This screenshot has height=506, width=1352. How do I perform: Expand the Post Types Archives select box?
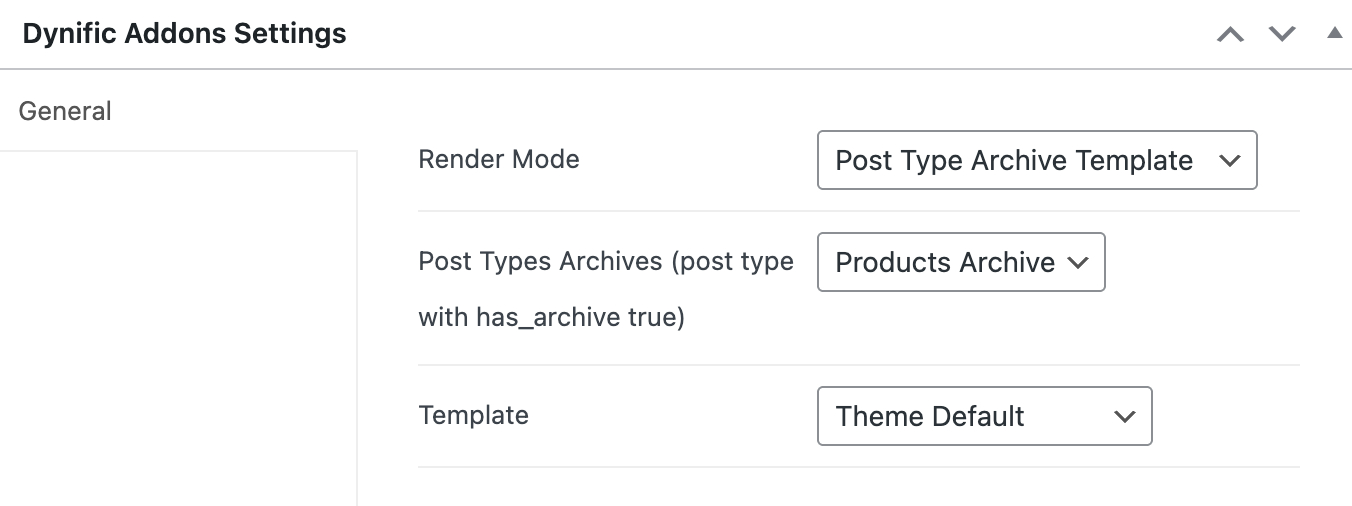click(960, 263)
